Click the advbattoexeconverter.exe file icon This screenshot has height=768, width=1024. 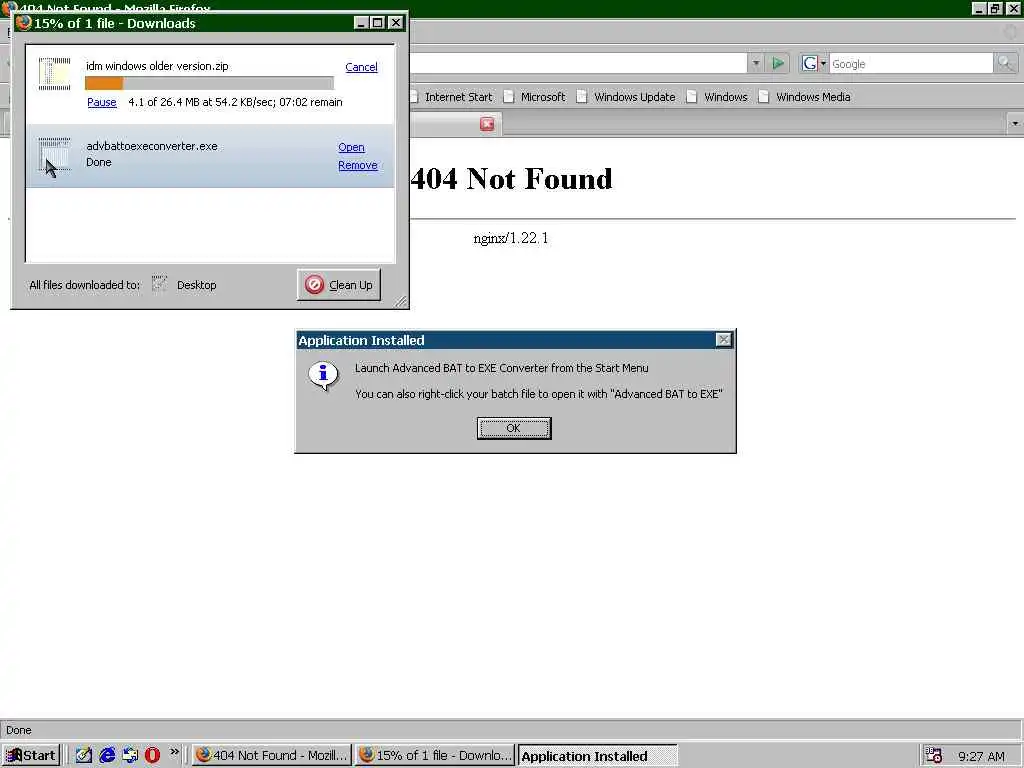(54, 155)
